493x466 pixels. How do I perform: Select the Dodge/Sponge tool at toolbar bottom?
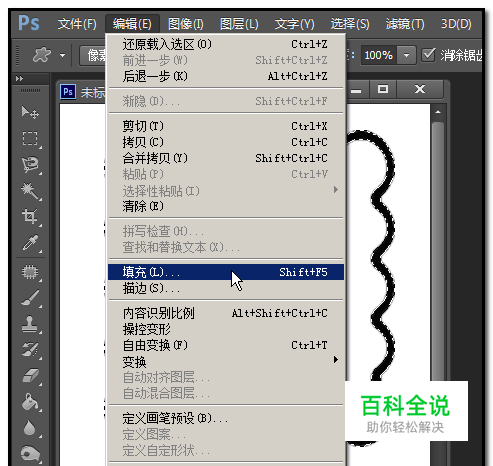click(30, 454)
